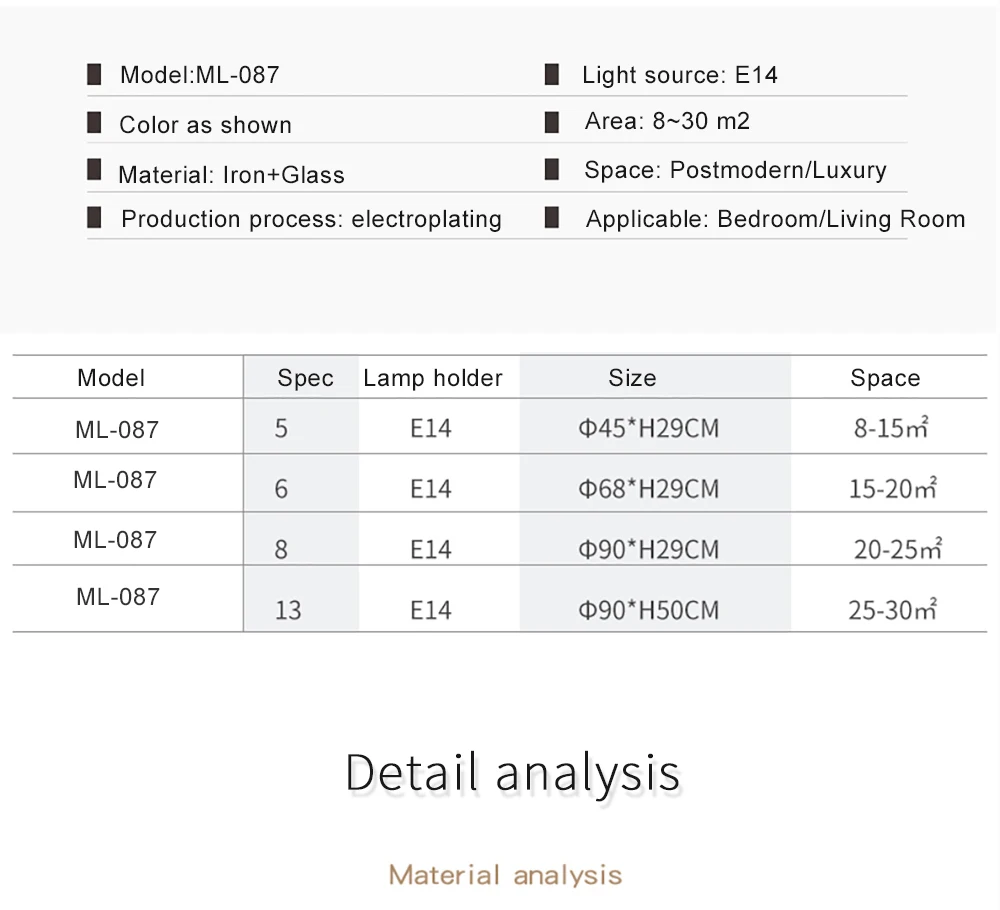Click the spec value 13
The image size is (1000, 910).
pyautogui.click(x=288, y=610)
